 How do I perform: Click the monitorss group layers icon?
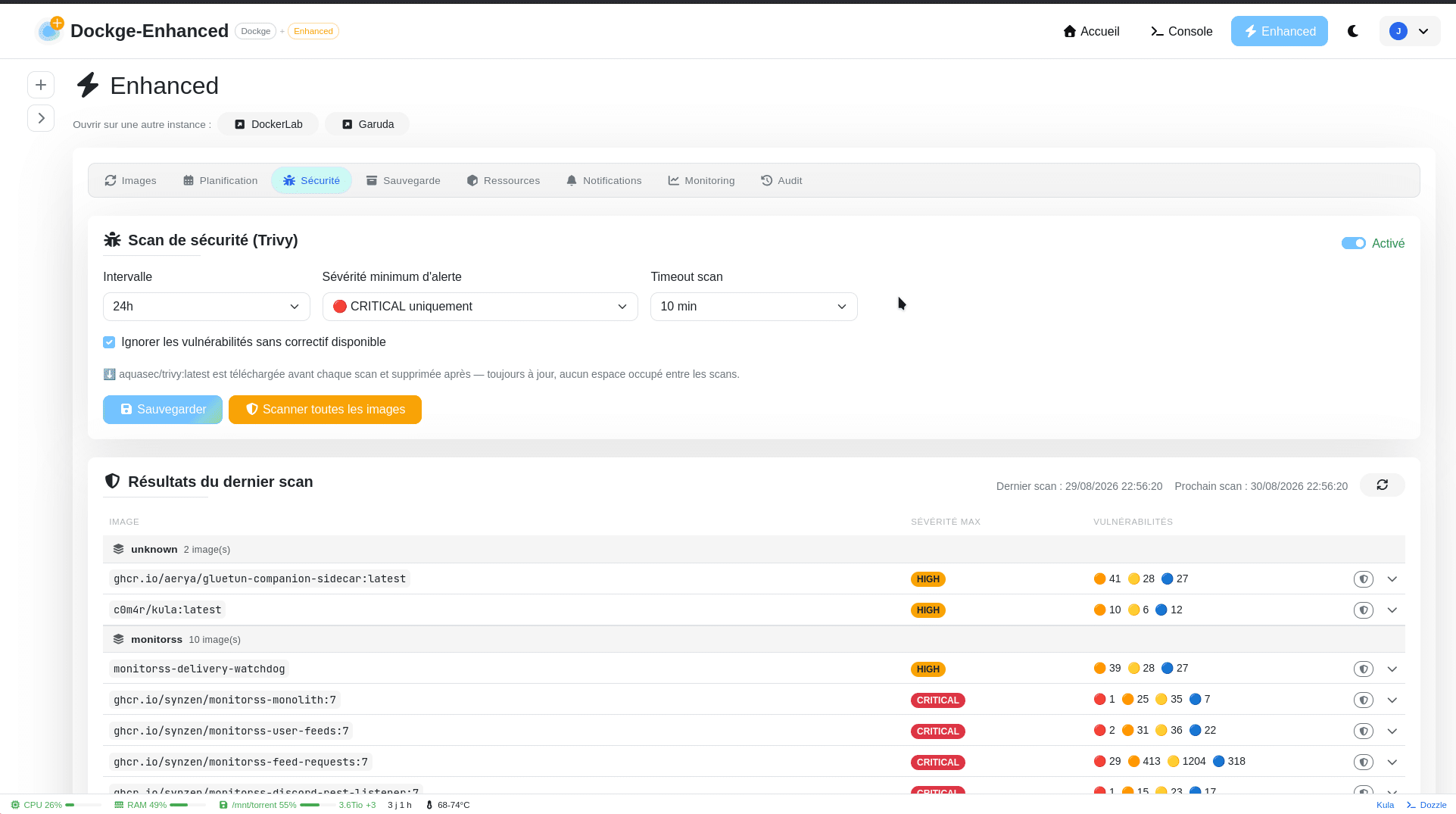[118, 639]
